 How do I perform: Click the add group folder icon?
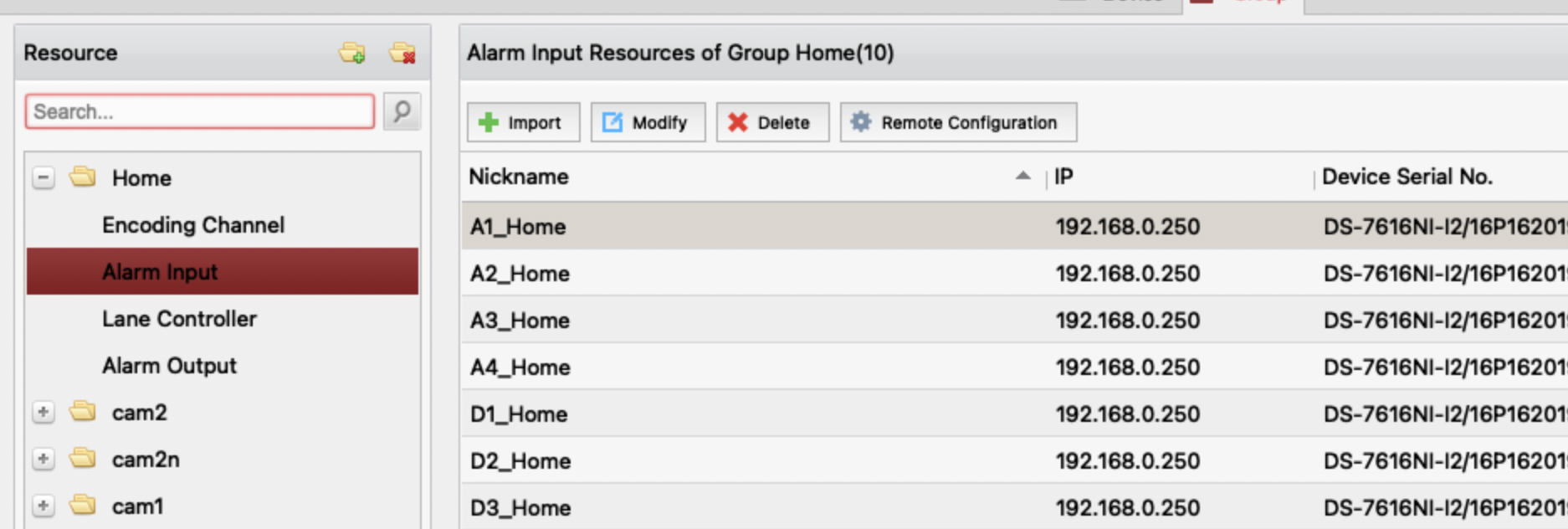click(352, 54)
